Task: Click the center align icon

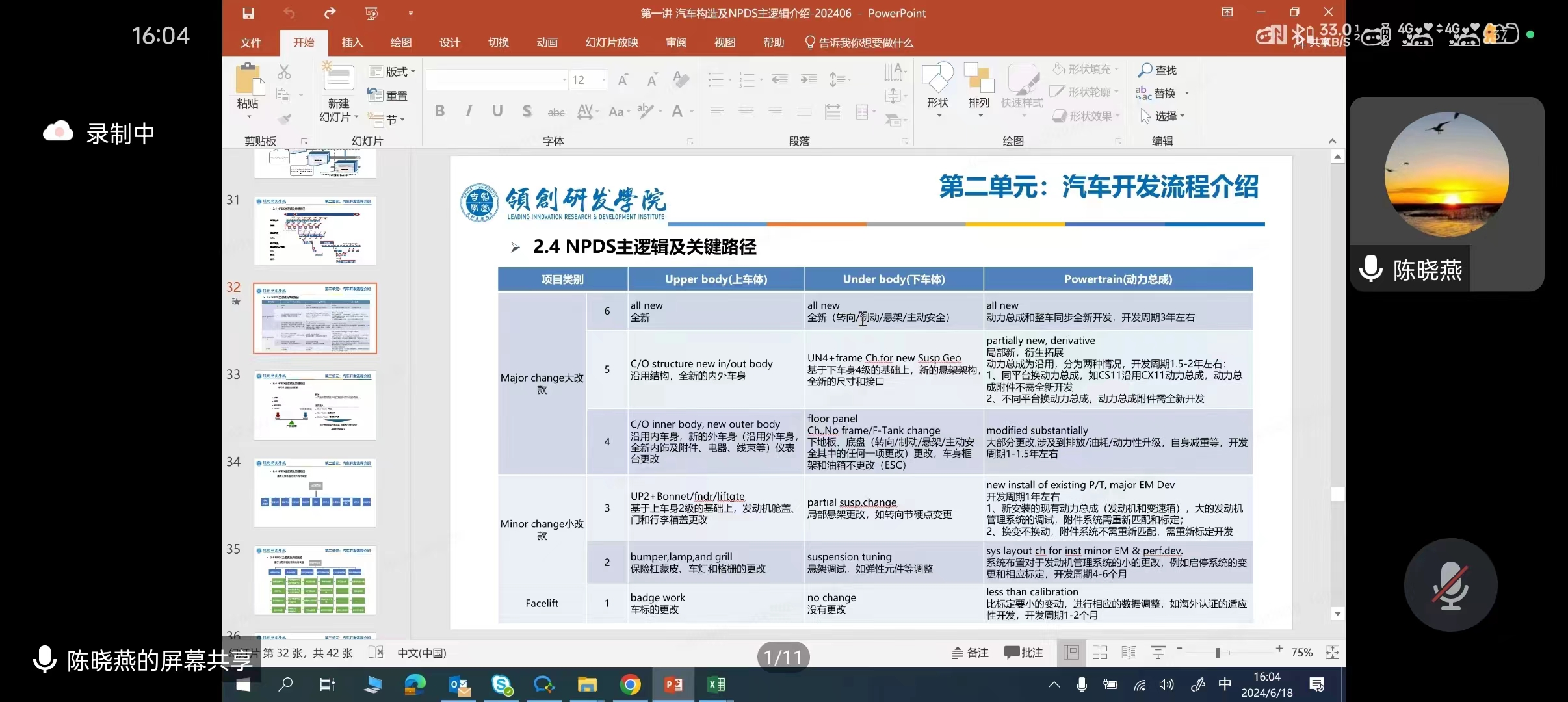Action: pyautogui.click(x=746, y=112)
